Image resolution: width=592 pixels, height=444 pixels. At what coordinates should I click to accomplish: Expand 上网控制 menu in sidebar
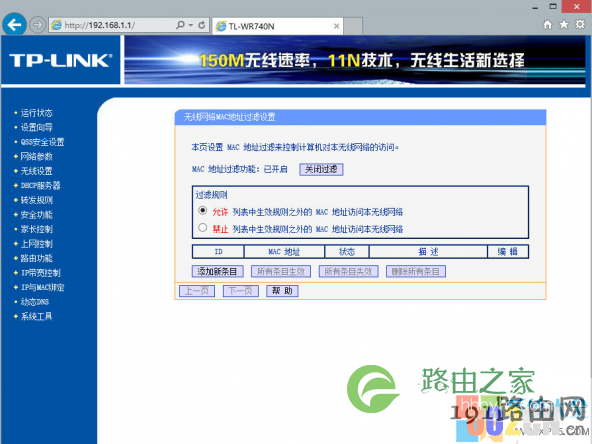point(36,244)
